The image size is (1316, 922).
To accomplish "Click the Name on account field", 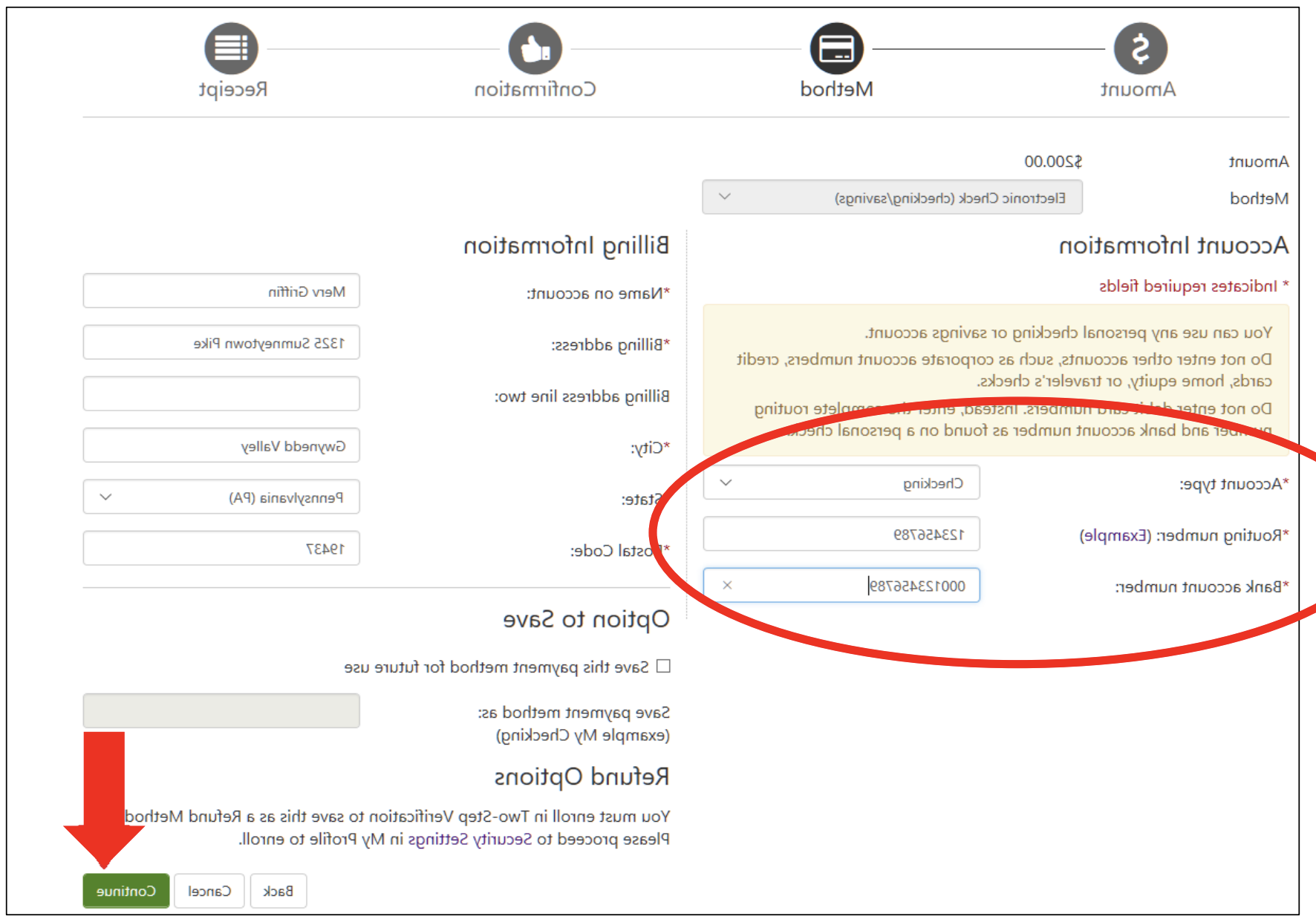I will coord(221,291).
